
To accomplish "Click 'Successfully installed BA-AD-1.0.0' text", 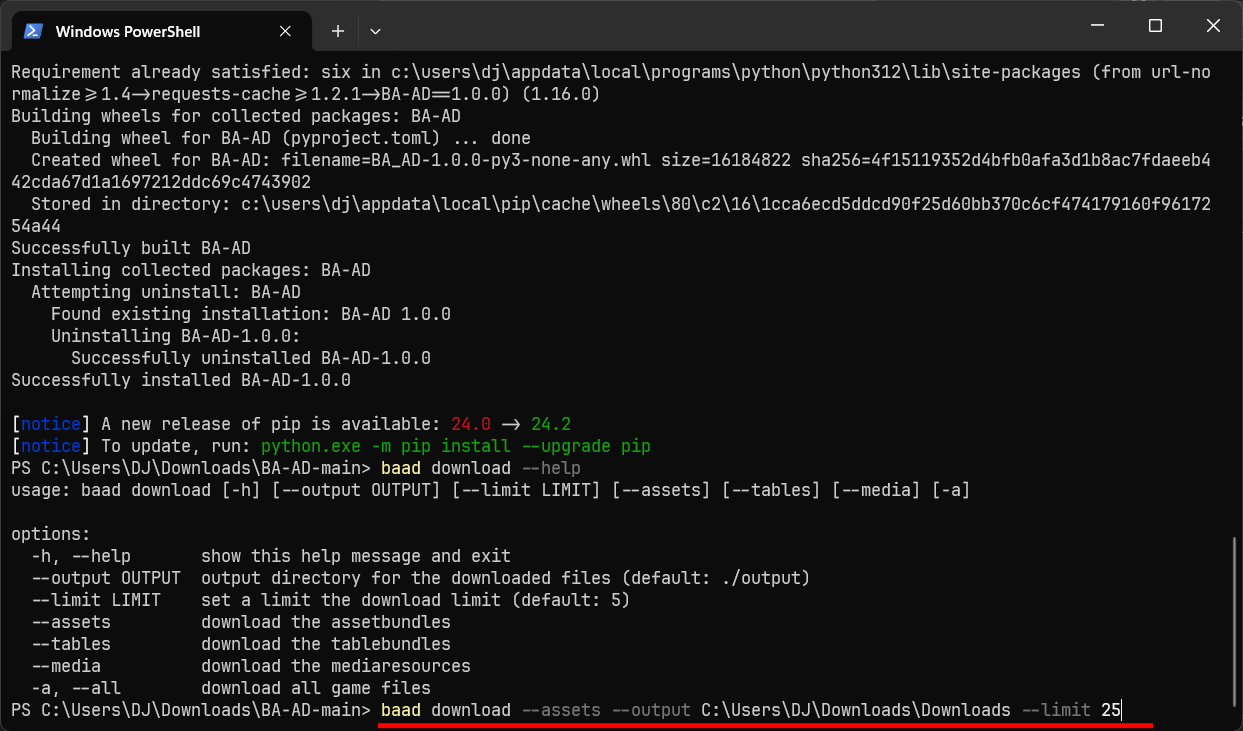I will click(181, 380).
